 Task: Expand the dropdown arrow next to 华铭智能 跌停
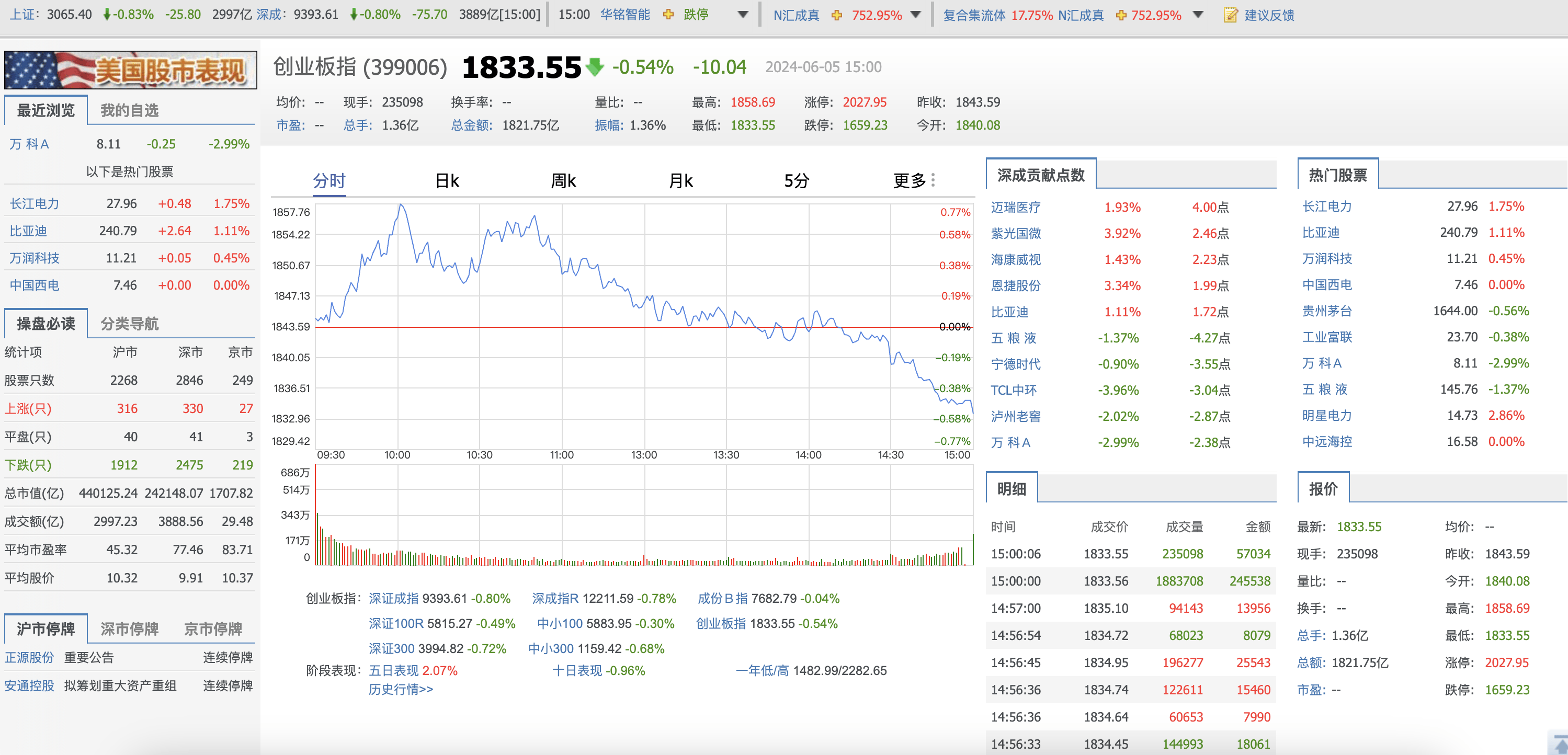pyautogui.click(x=744, y=15)
